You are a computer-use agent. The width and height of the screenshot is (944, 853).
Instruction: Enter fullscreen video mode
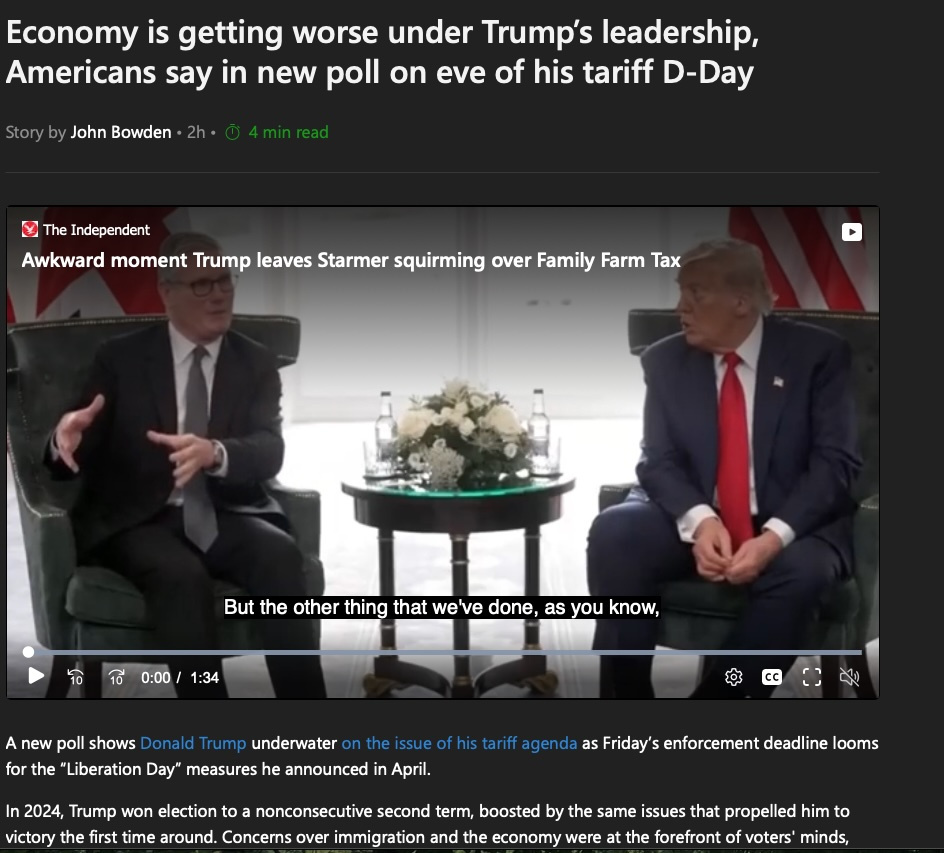point(812,677)
